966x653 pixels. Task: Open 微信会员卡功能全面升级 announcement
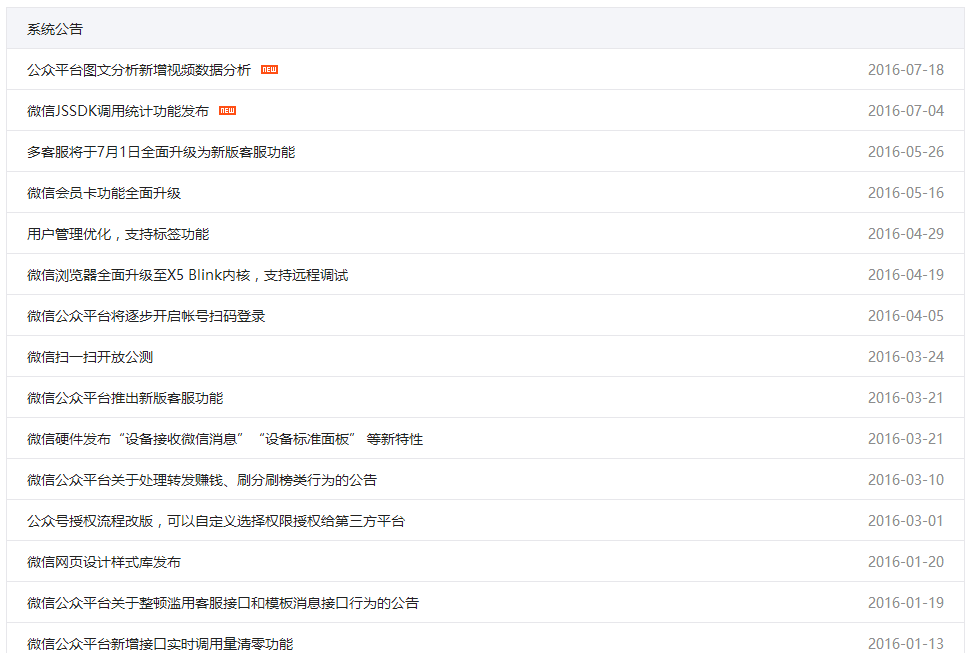104,193
